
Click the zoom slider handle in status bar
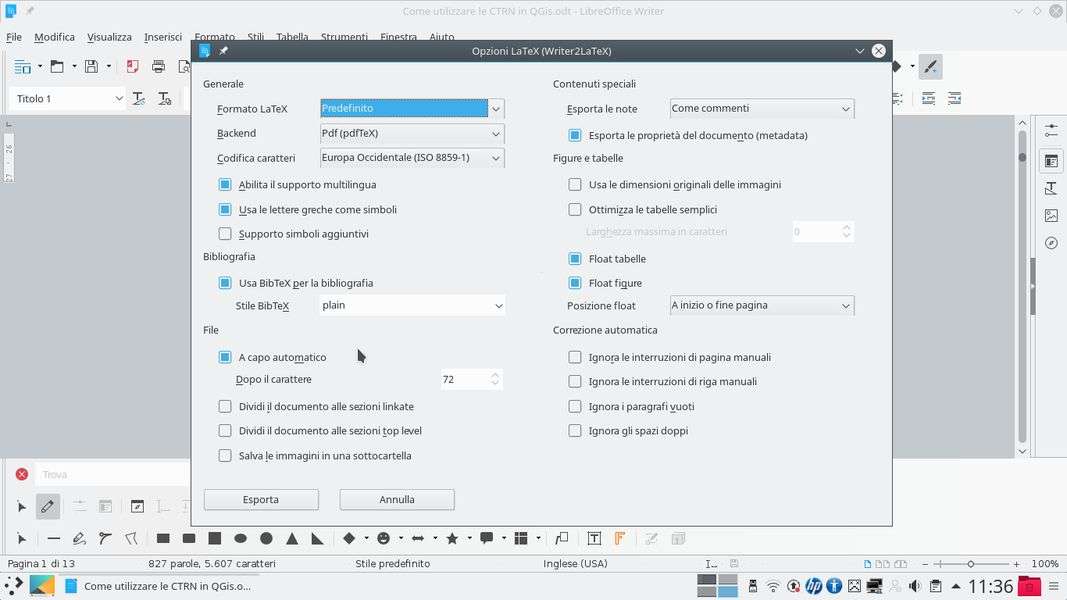(971, 564)
